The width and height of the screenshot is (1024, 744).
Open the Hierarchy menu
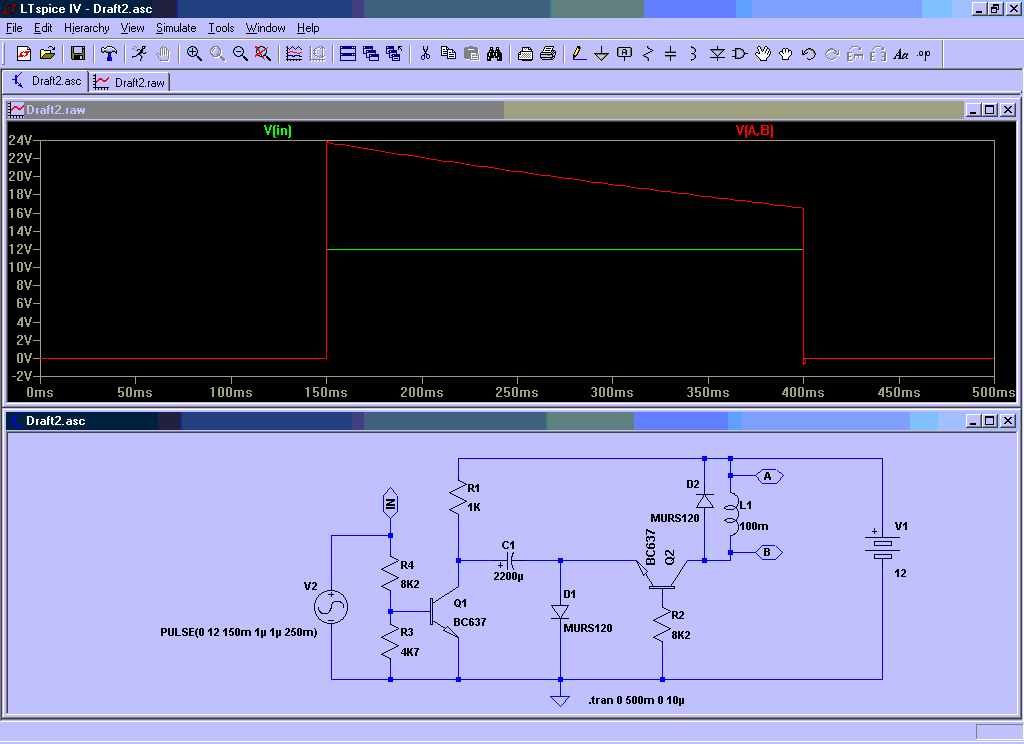pos(86,28)
